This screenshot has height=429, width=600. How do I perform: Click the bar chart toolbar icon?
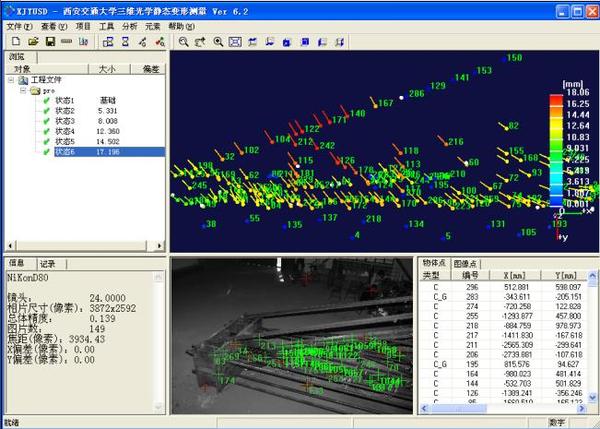pyautogui.click(x=83, y=41)
